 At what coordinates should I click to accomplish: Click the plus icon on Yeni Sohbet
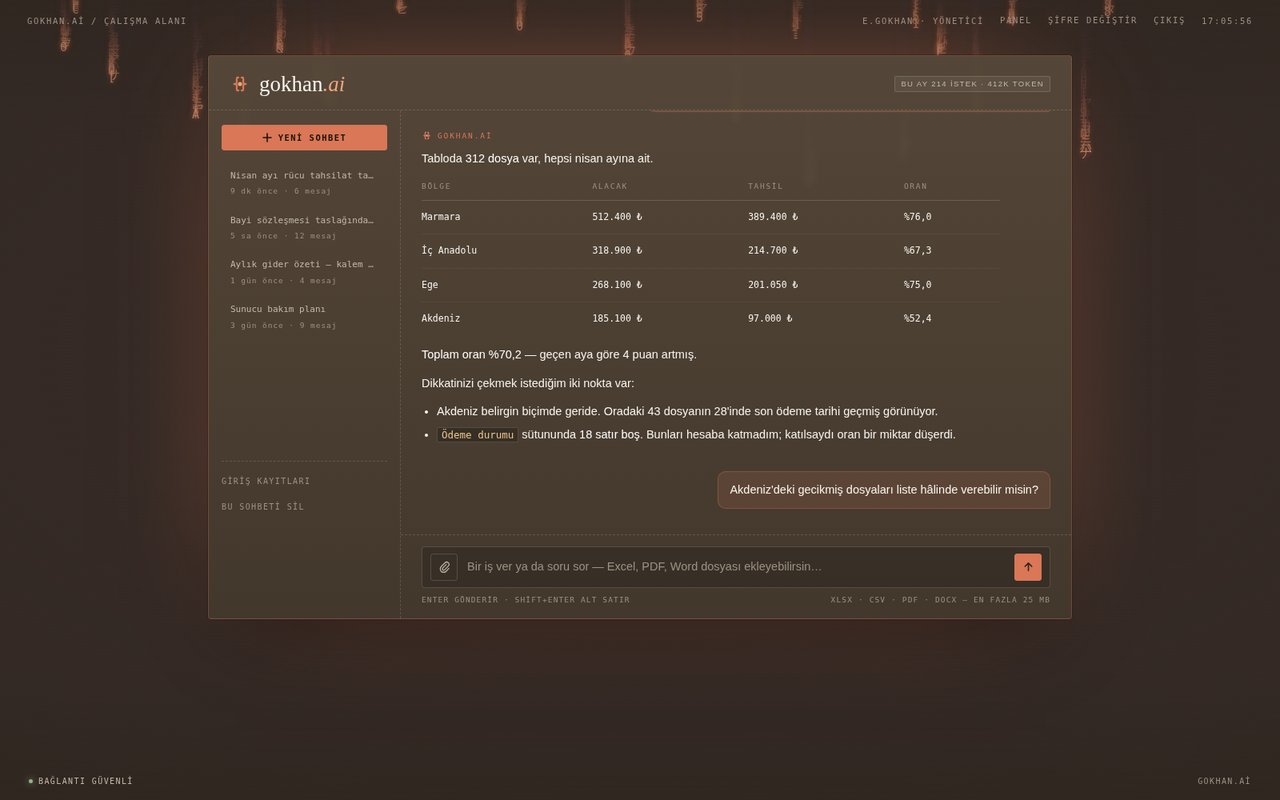pyautogui.click(x=267, y=138)
